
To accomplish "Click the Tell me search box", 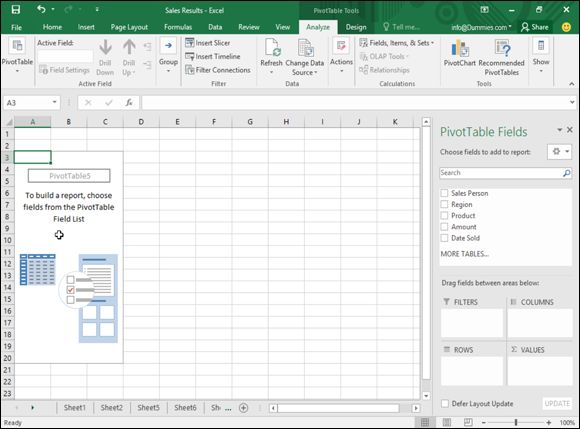I will point(401,27).
